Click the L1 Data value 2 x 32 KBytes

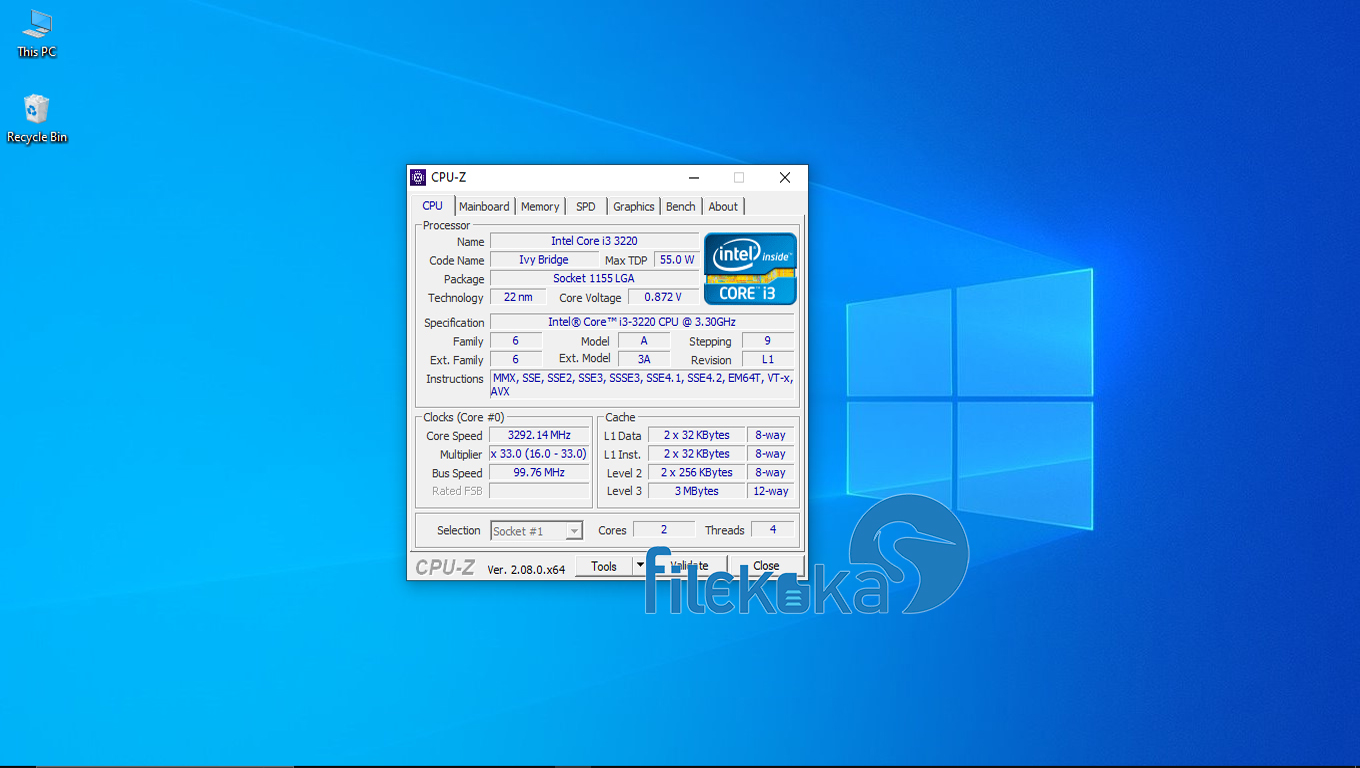[x=696, y=435]
